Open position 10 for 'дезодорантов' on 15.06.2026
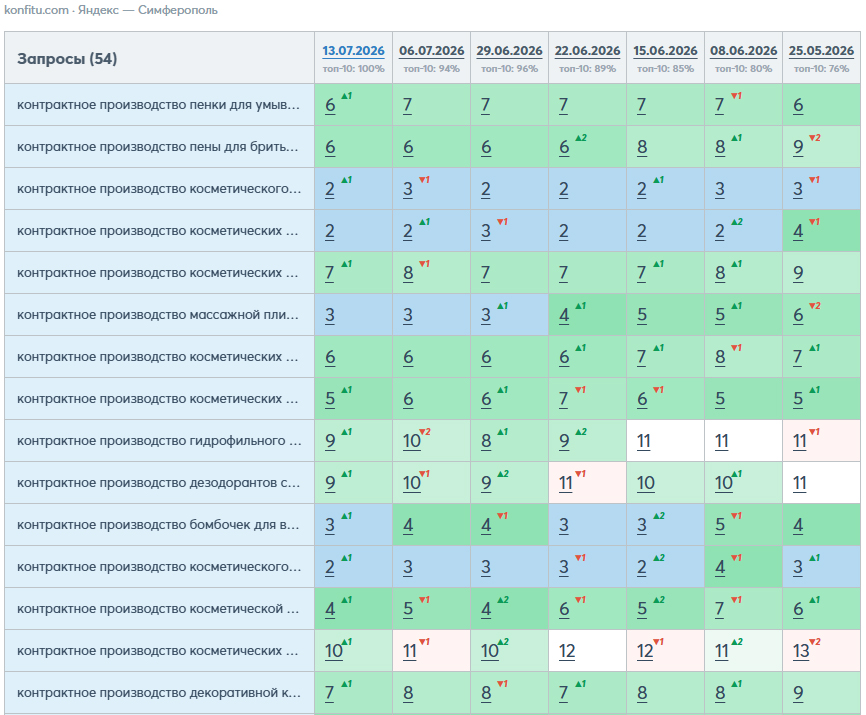 (x=646, y=483)
